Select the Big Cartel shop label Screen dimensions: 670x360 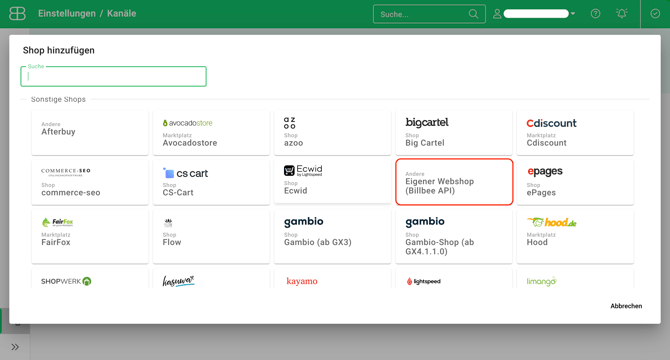pos(425,143)
